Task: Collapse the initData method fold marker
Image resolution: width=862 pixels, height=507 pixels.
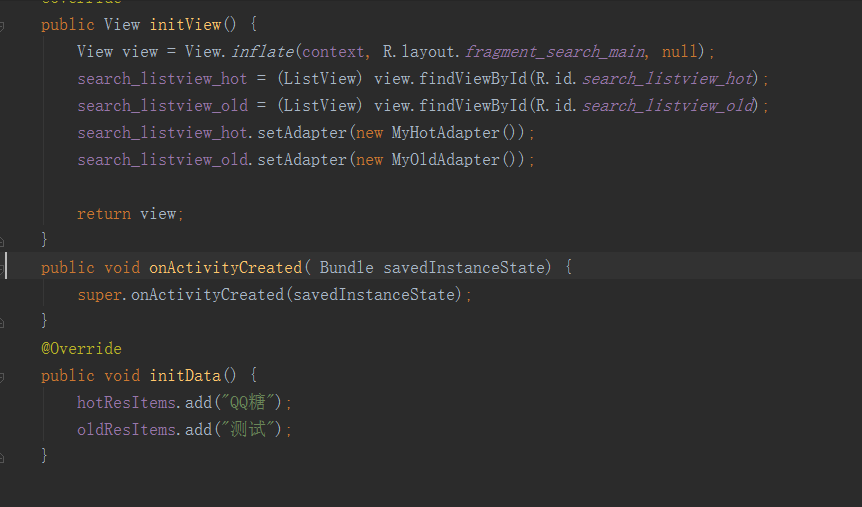Action: pyautogui.click(x=2, y=377)
